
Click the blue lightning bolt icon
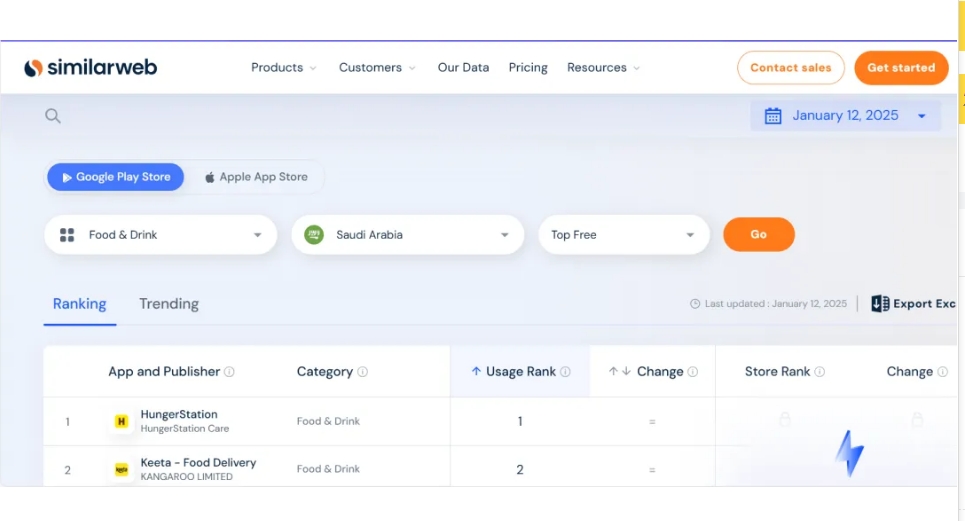coord(850,453)
